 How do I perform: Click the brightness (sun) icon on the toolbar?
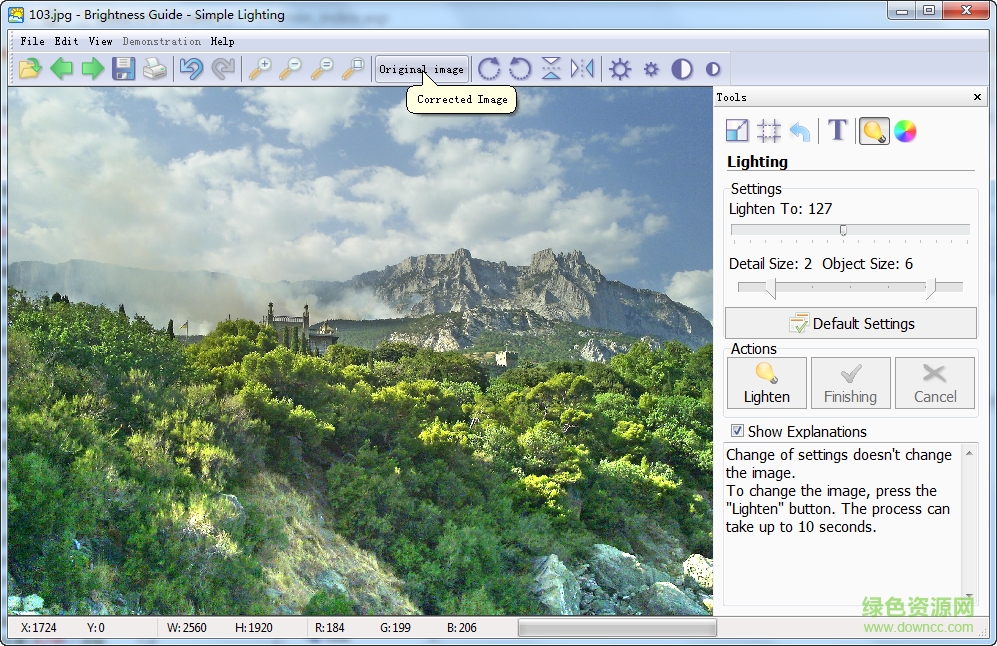point(621,68)
